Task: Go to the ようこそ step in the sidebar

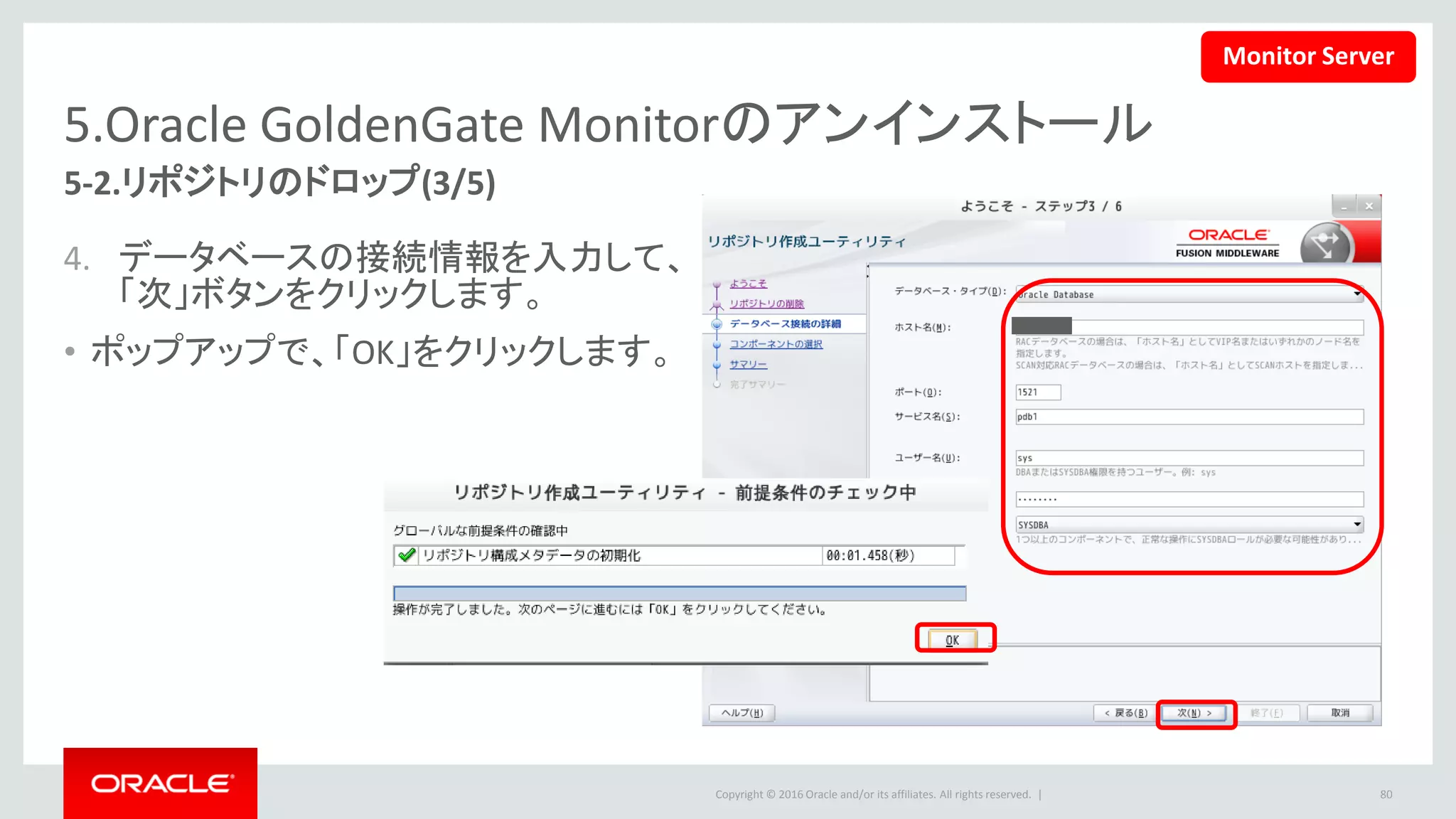Action: (x=748, y=283)
